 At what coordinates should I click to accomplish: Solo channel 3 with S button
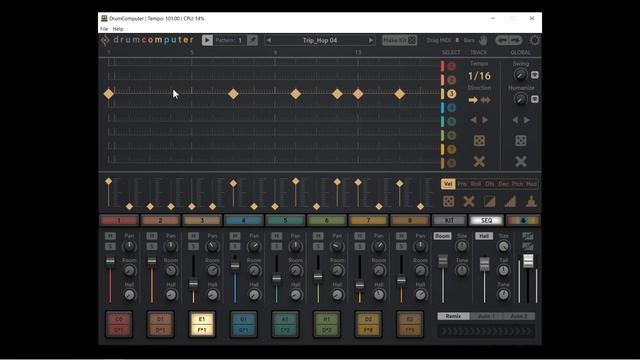click(x=193, y=246)
